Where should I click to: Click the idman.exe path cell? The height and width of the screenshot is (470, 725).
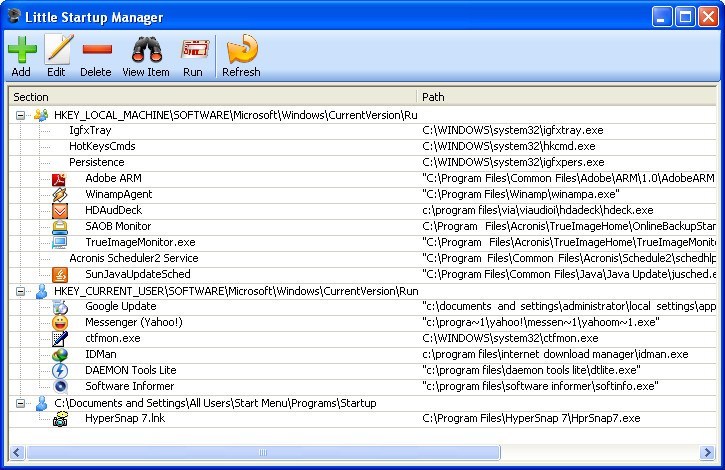point(555,354)
